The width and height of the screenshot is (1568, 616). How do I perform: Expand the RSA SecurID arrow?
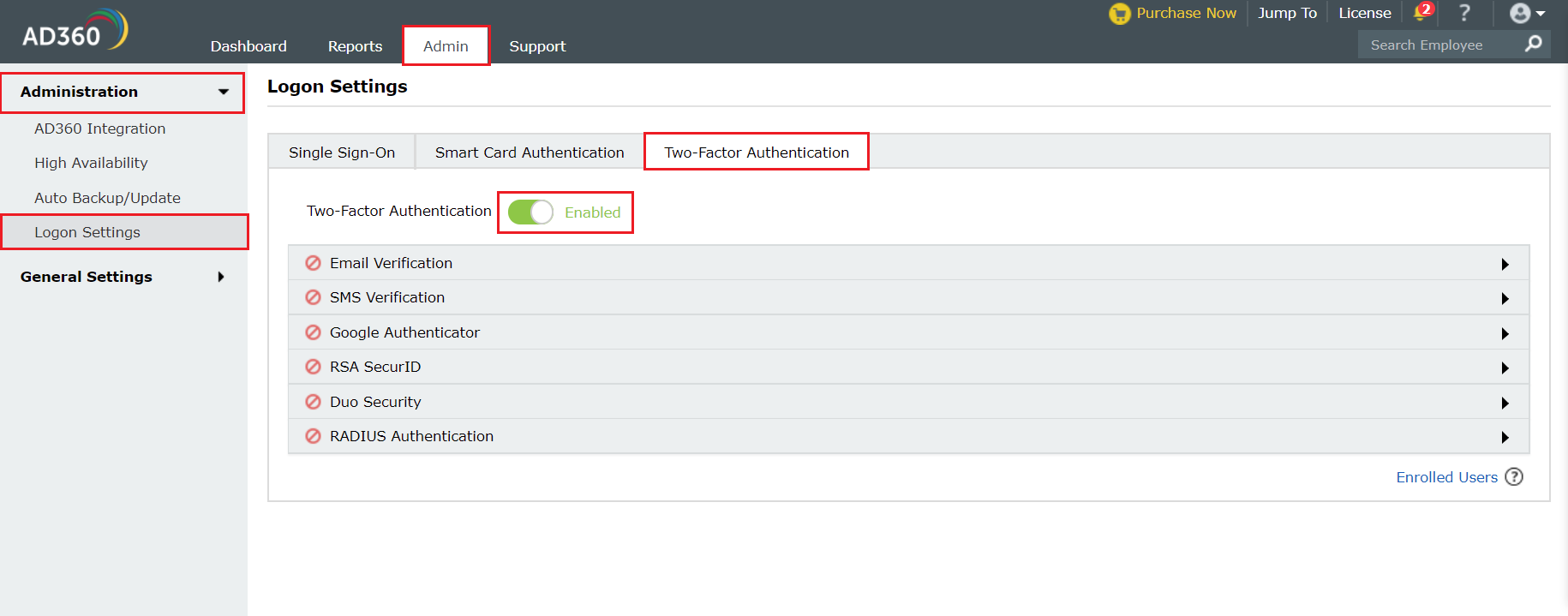[1505, 368]
